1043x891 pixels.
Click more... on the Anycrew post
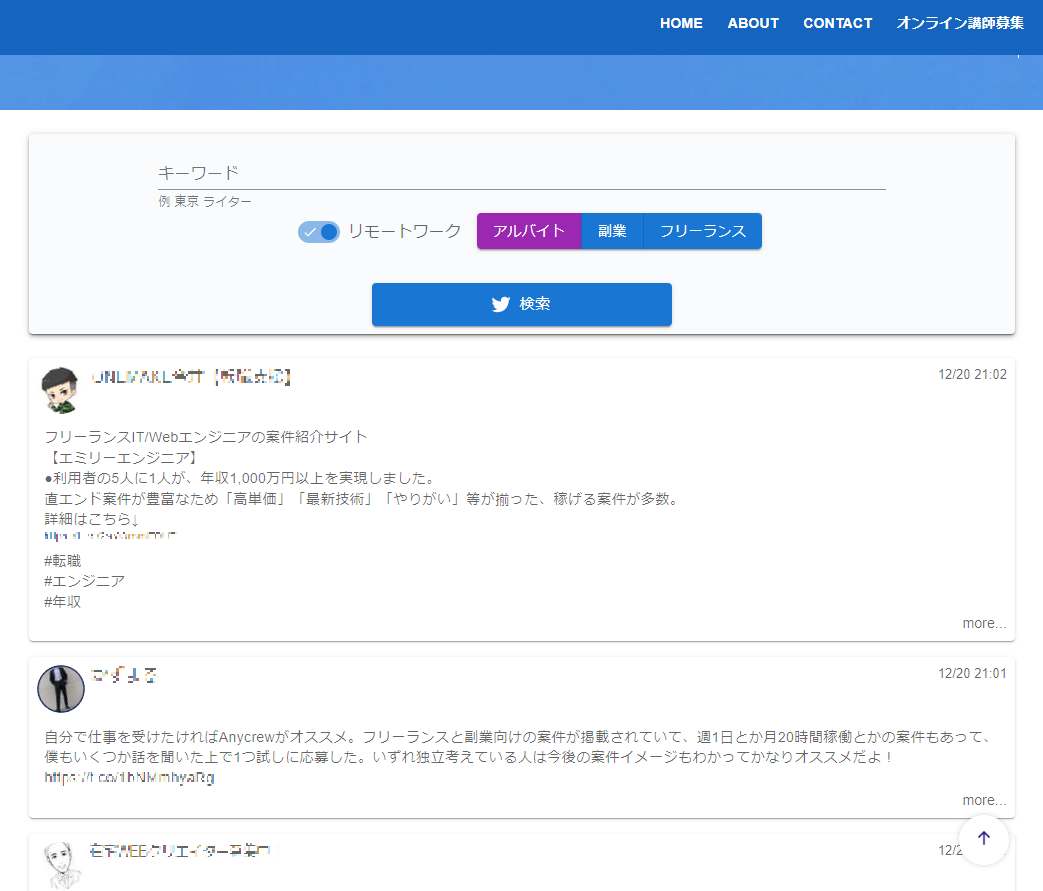pyautogui.click(x=984, y=800)
